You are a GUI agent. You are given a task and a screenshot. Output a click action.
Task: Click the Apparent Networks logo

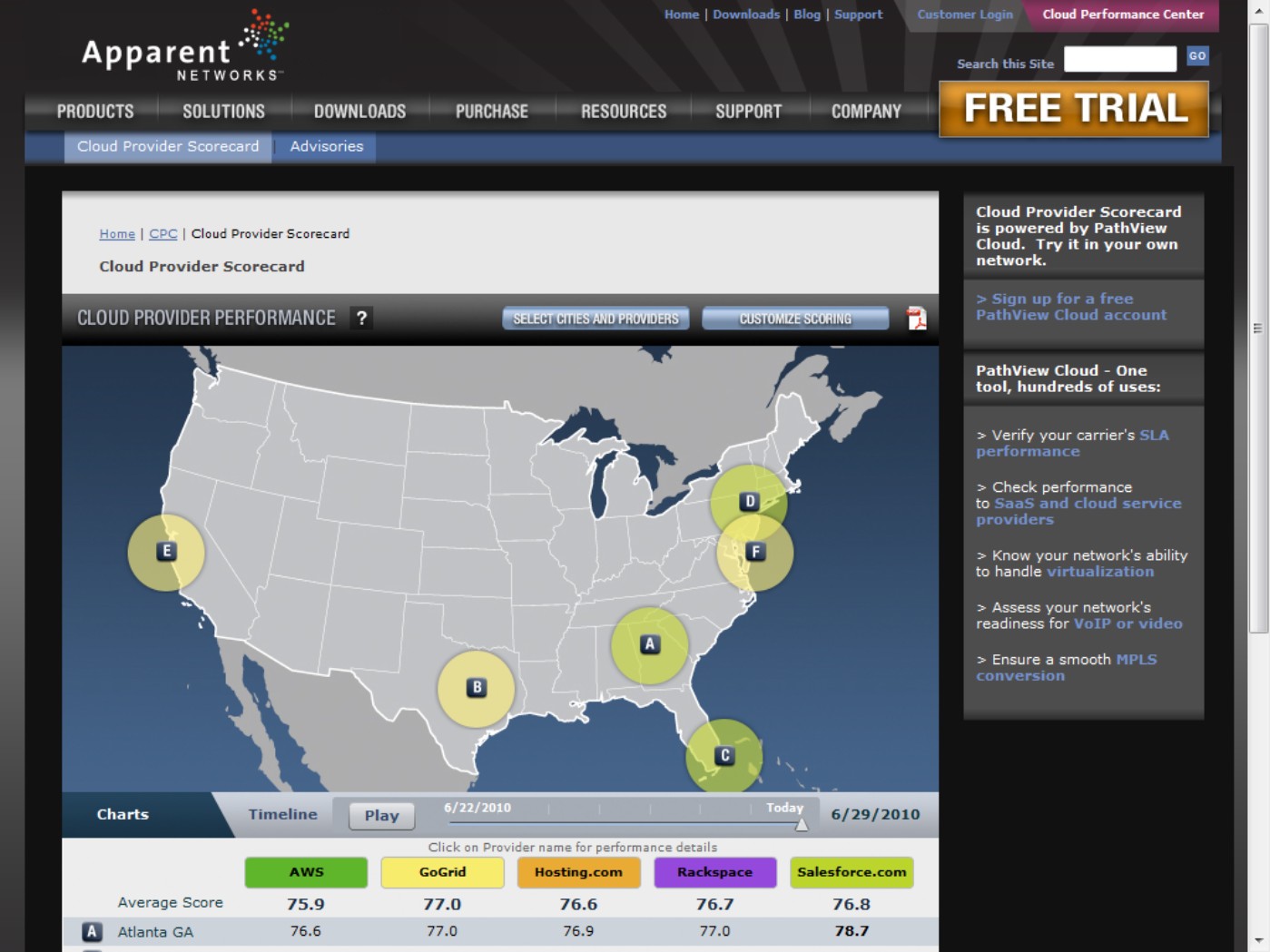[x=185, y=47]
